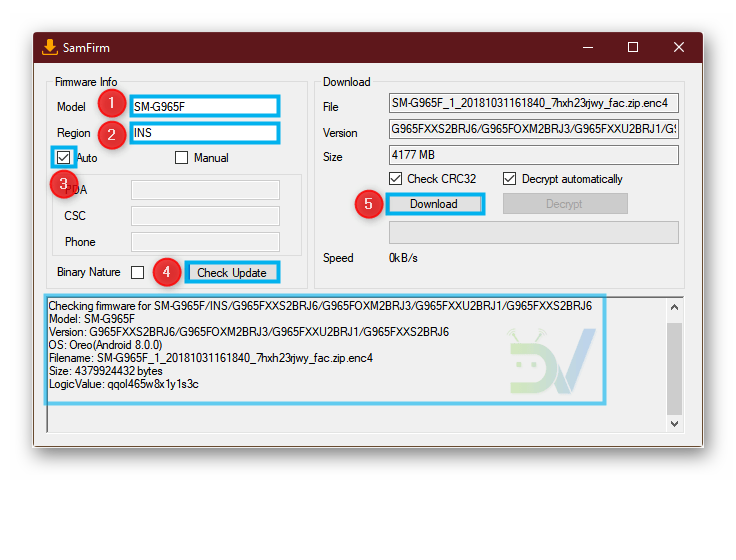
Task: Click the log scrollbar thumb
Action: point(675,368)
